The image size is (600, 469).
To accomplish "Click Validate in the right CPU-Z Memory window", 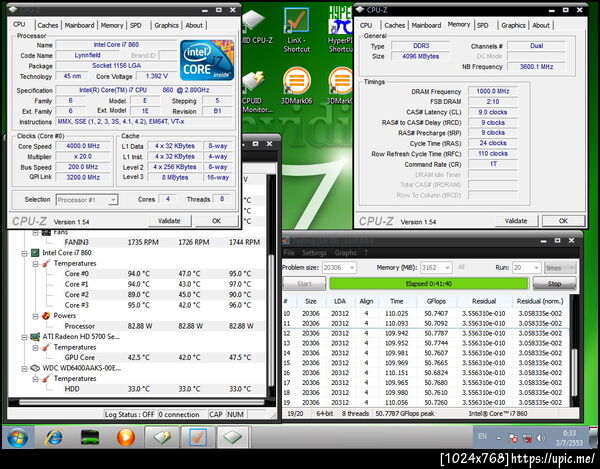I will point(516,221).
